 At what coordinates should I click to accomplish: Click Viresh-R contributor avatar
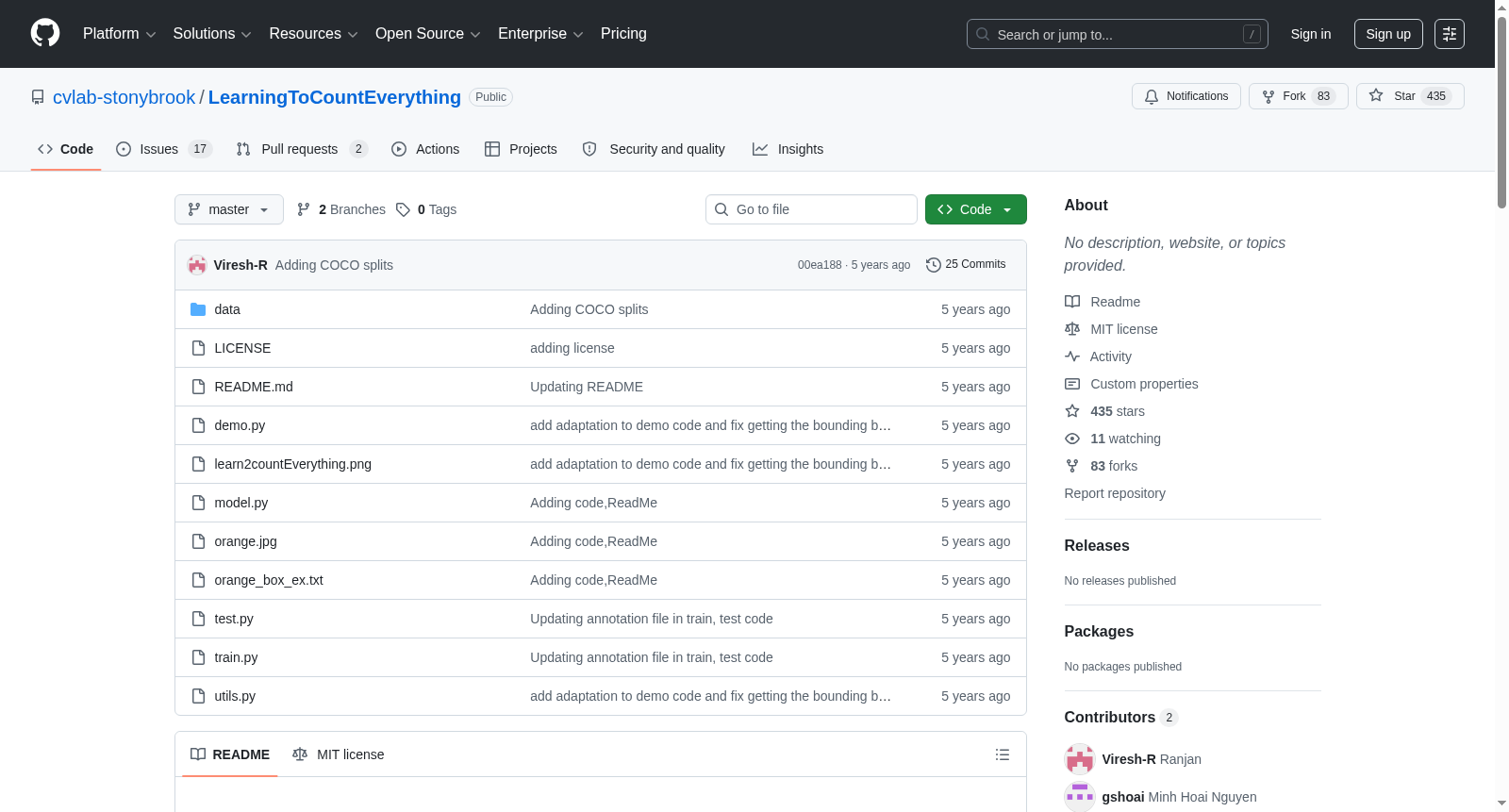click(x=1080, y=759)
